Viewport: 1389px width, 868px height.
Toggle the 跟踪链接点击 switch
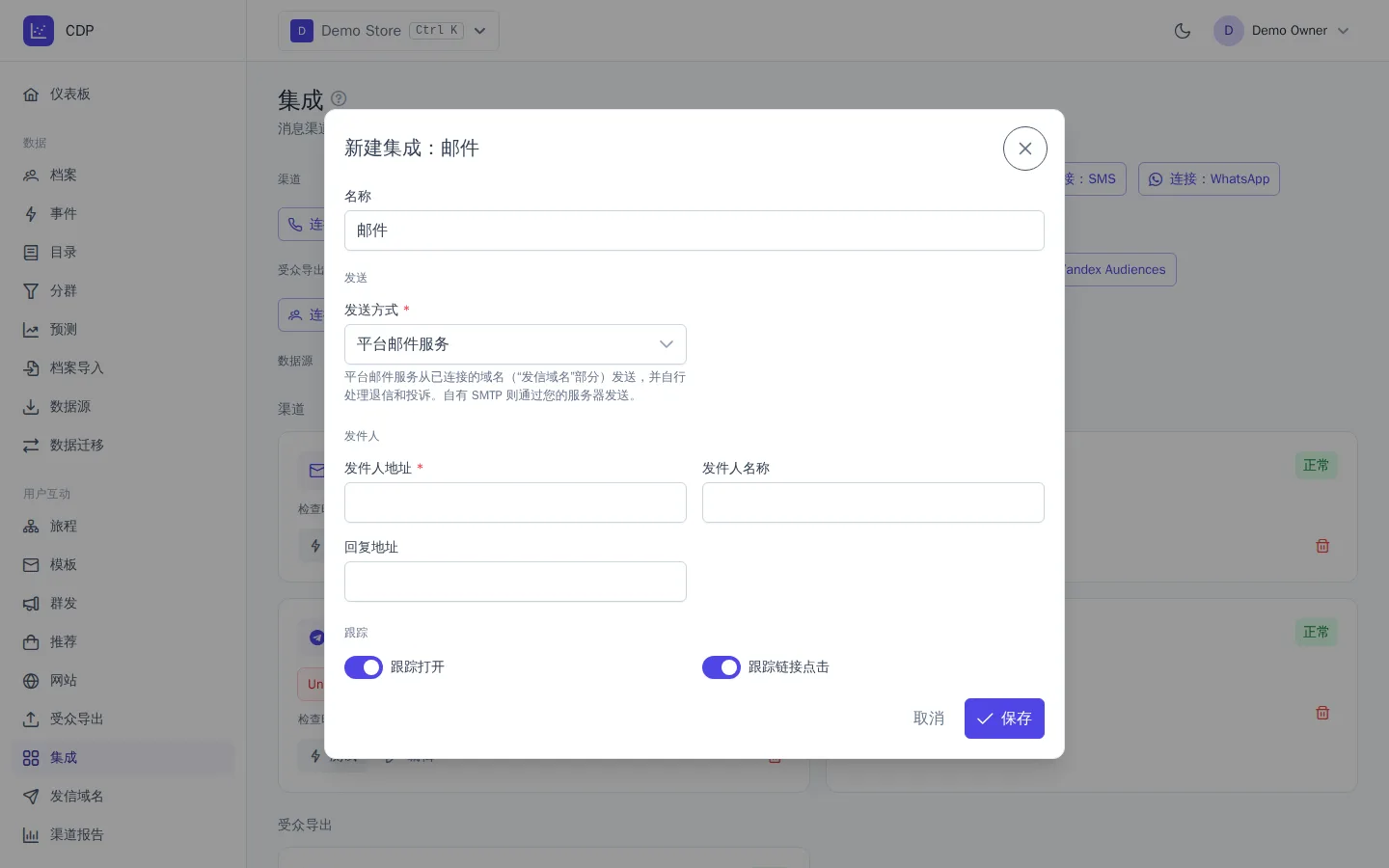click(722, 667)
